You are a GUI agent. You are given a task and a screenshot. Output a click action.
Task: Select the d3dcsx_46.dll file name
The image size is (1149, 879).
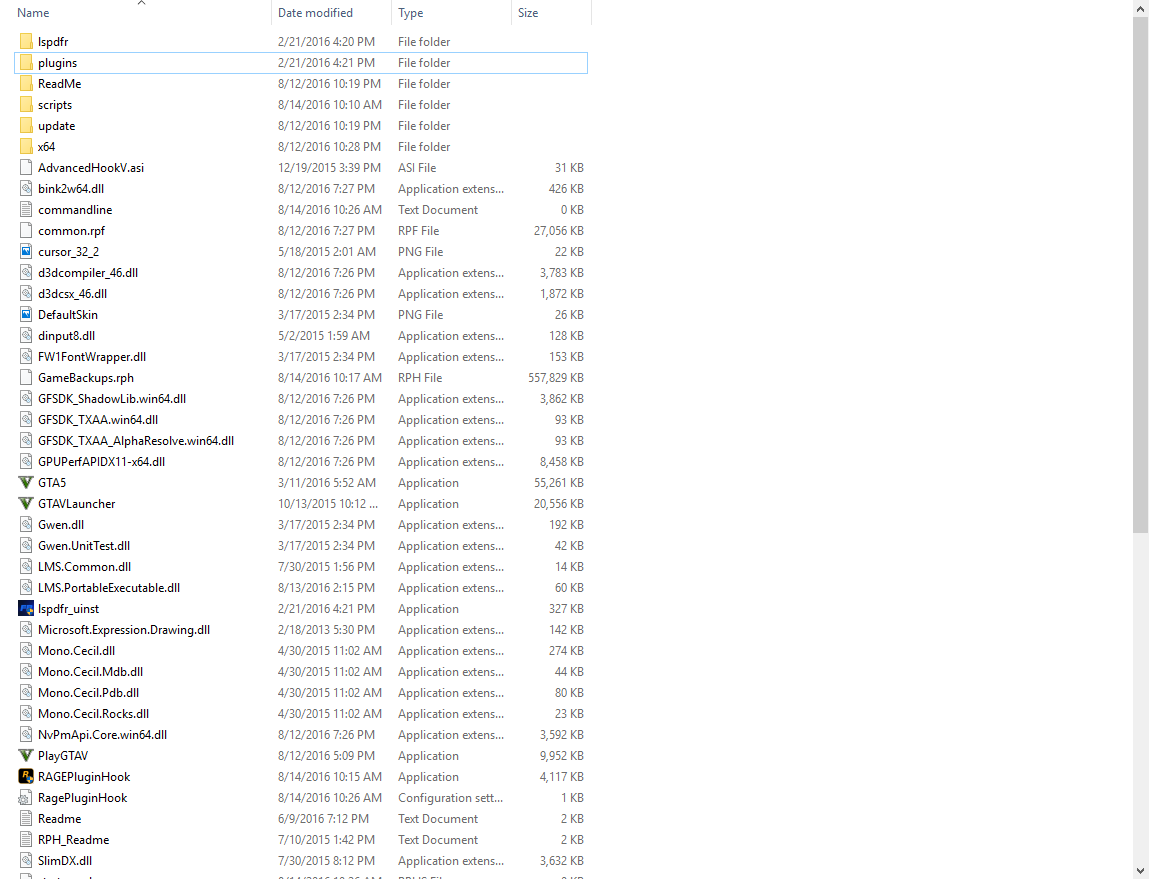[73, 294]
